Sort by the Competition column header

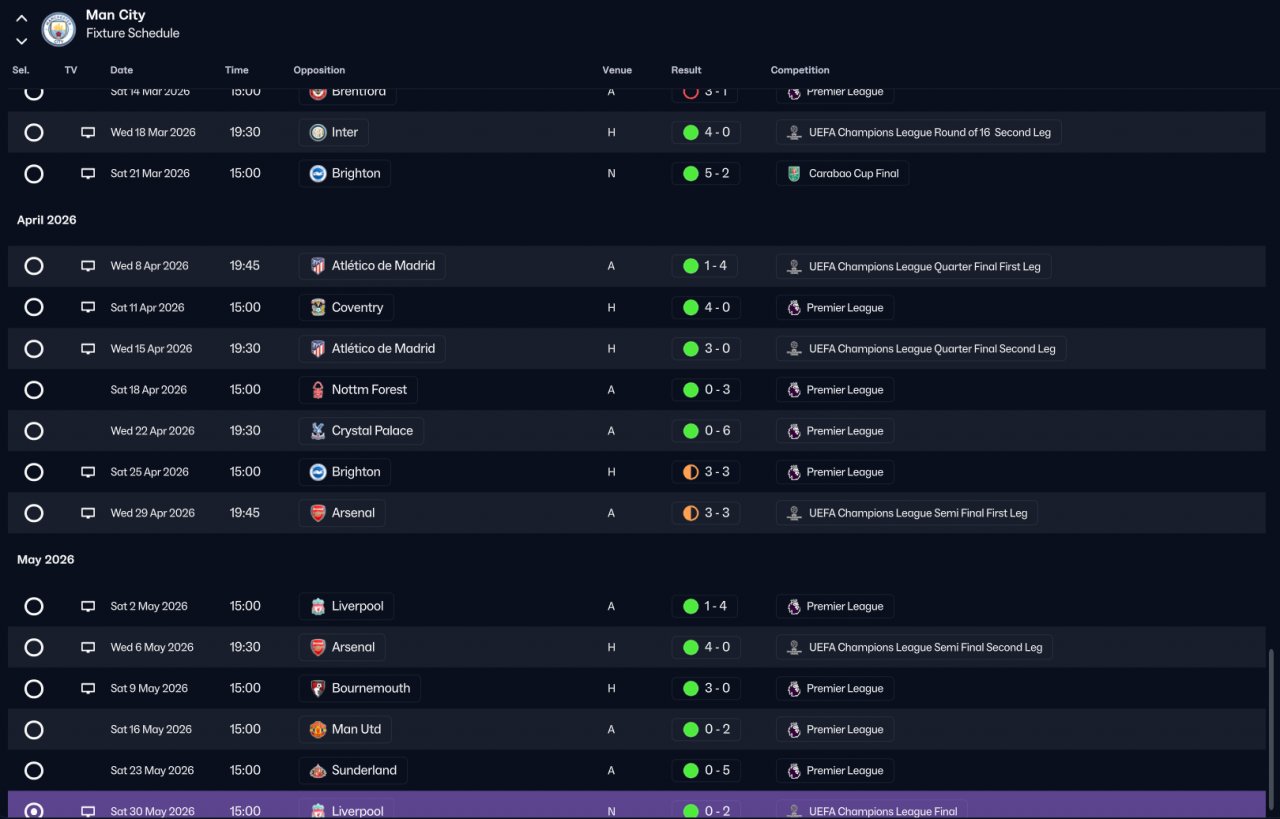point(800,70)
